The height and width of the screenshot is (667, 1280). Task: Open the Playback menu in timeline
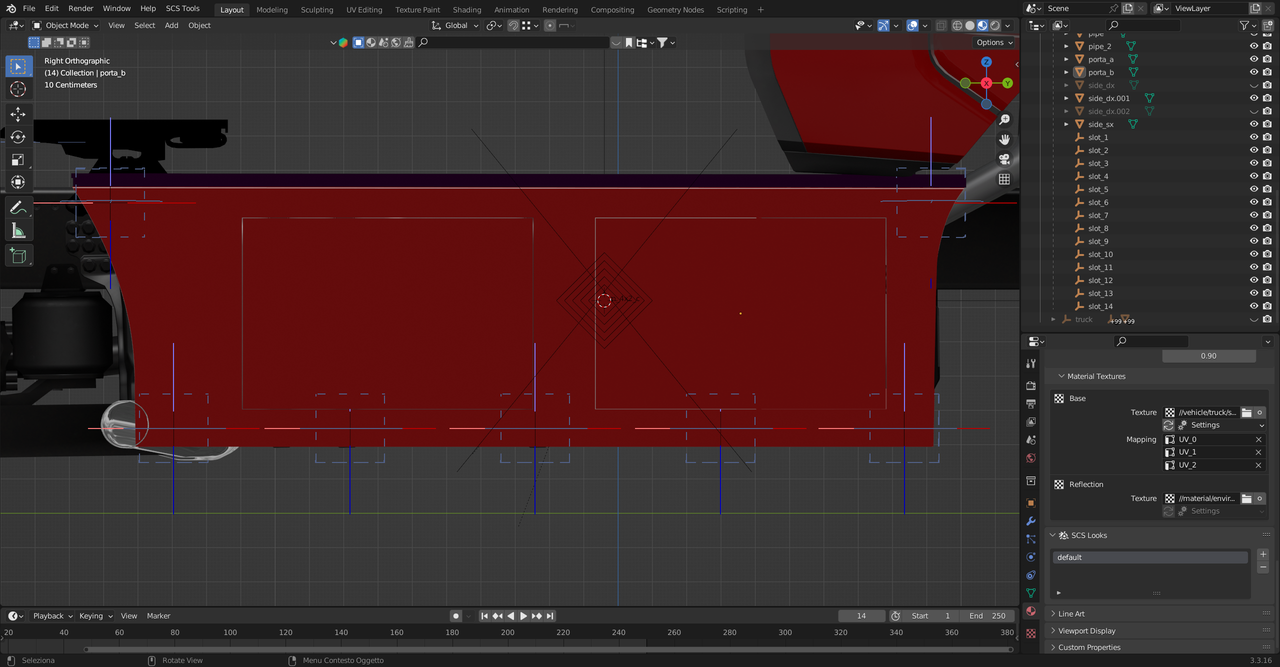coord(50,616)
